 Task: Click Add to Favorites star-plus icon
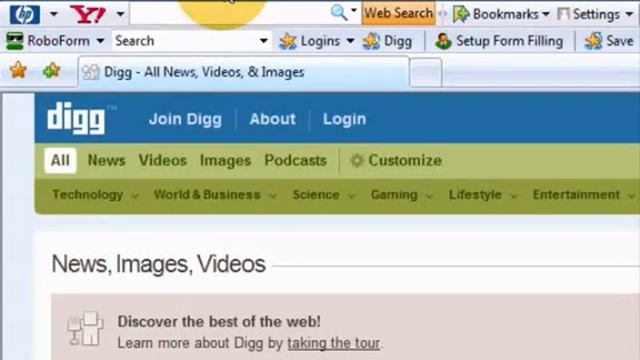[x=51, y=70]
